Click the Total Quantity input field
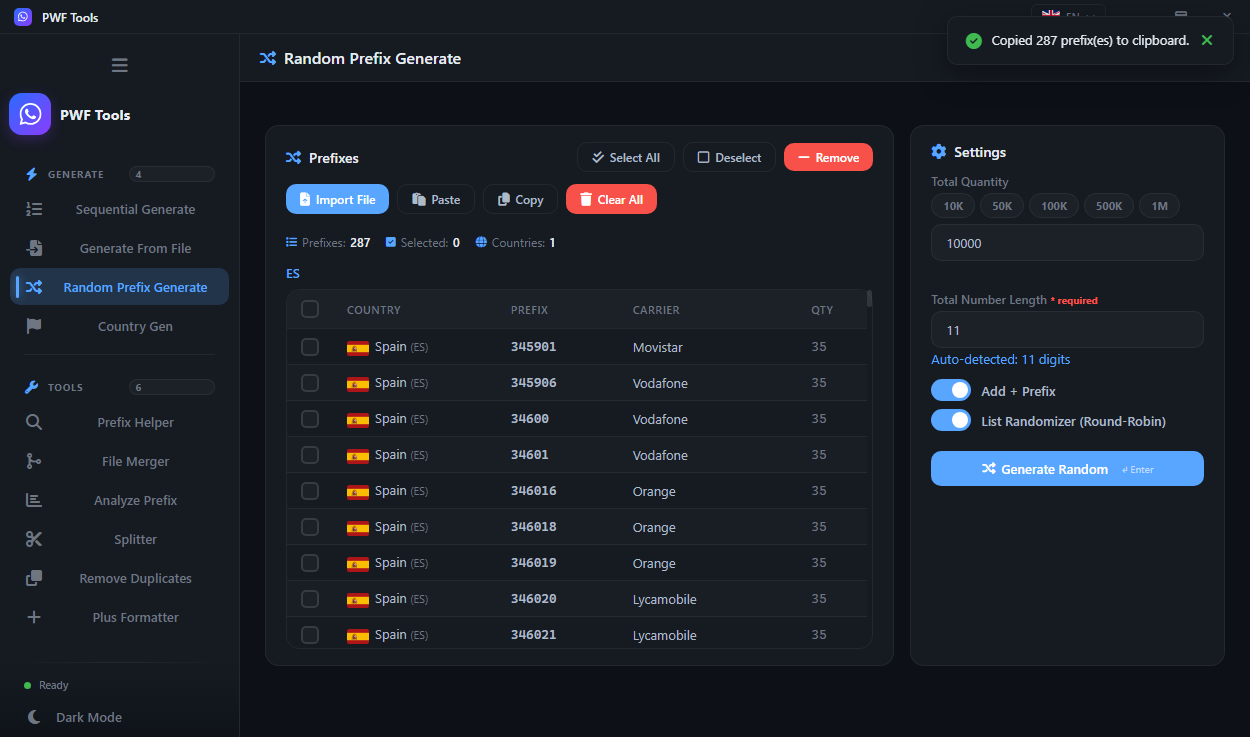 coord(1067,242)
